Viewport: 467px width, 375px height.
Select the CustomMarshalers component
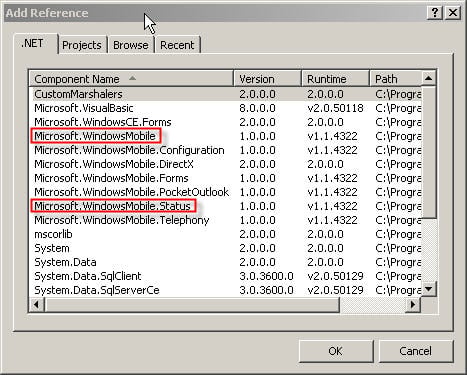tap(226, 94)
